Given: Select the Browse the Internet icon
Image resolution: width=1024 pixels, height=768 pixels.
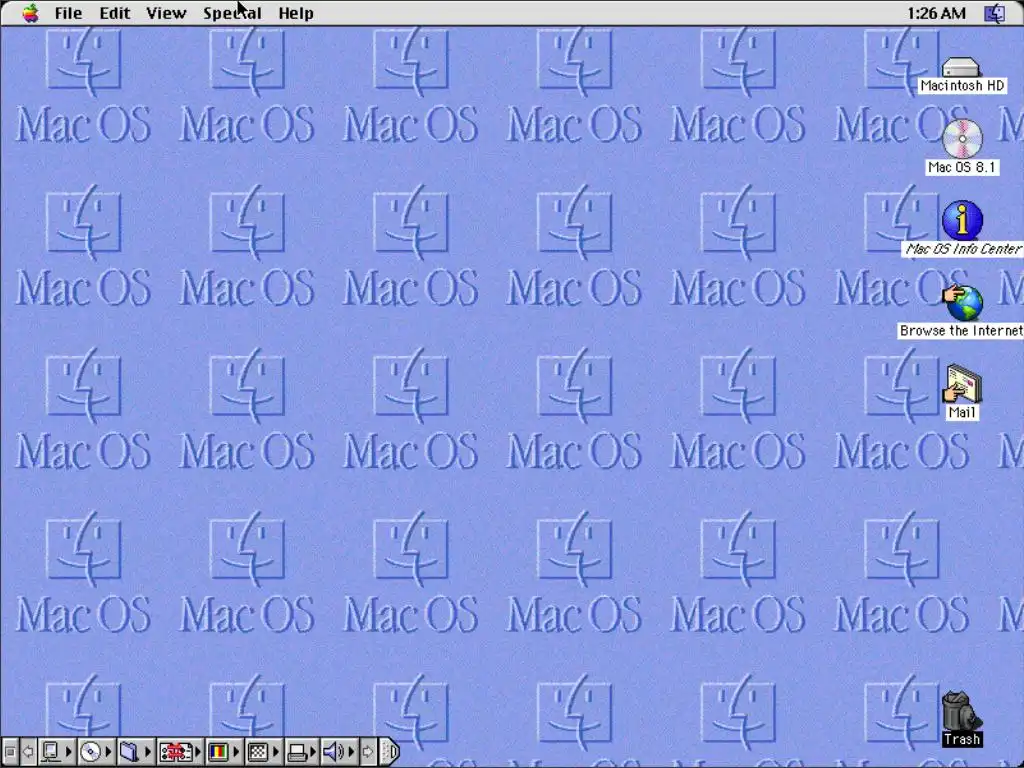Looking at the screenshot, I should tap(962, 303).
